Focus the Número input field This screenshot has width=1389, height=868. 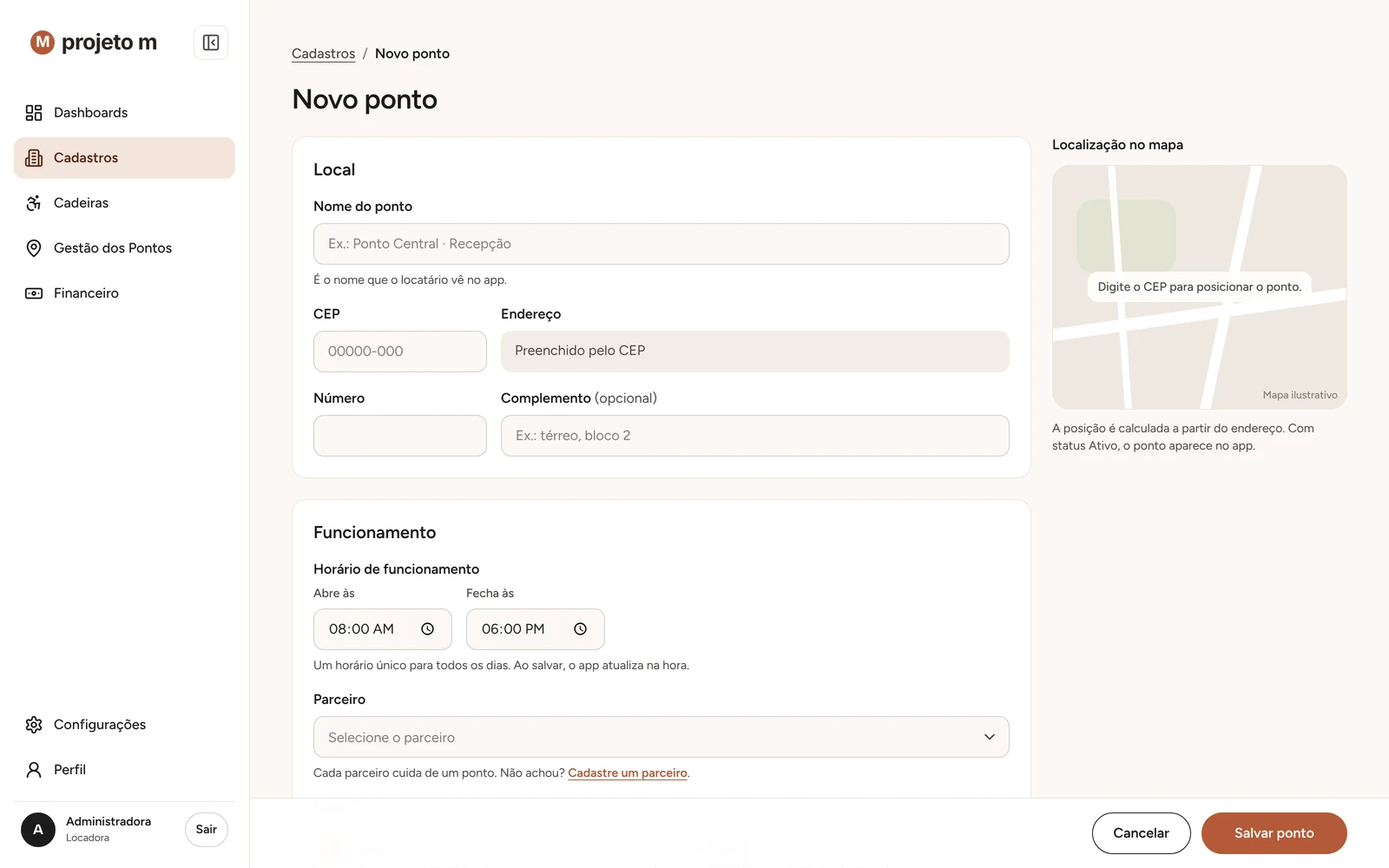point(400,436)
